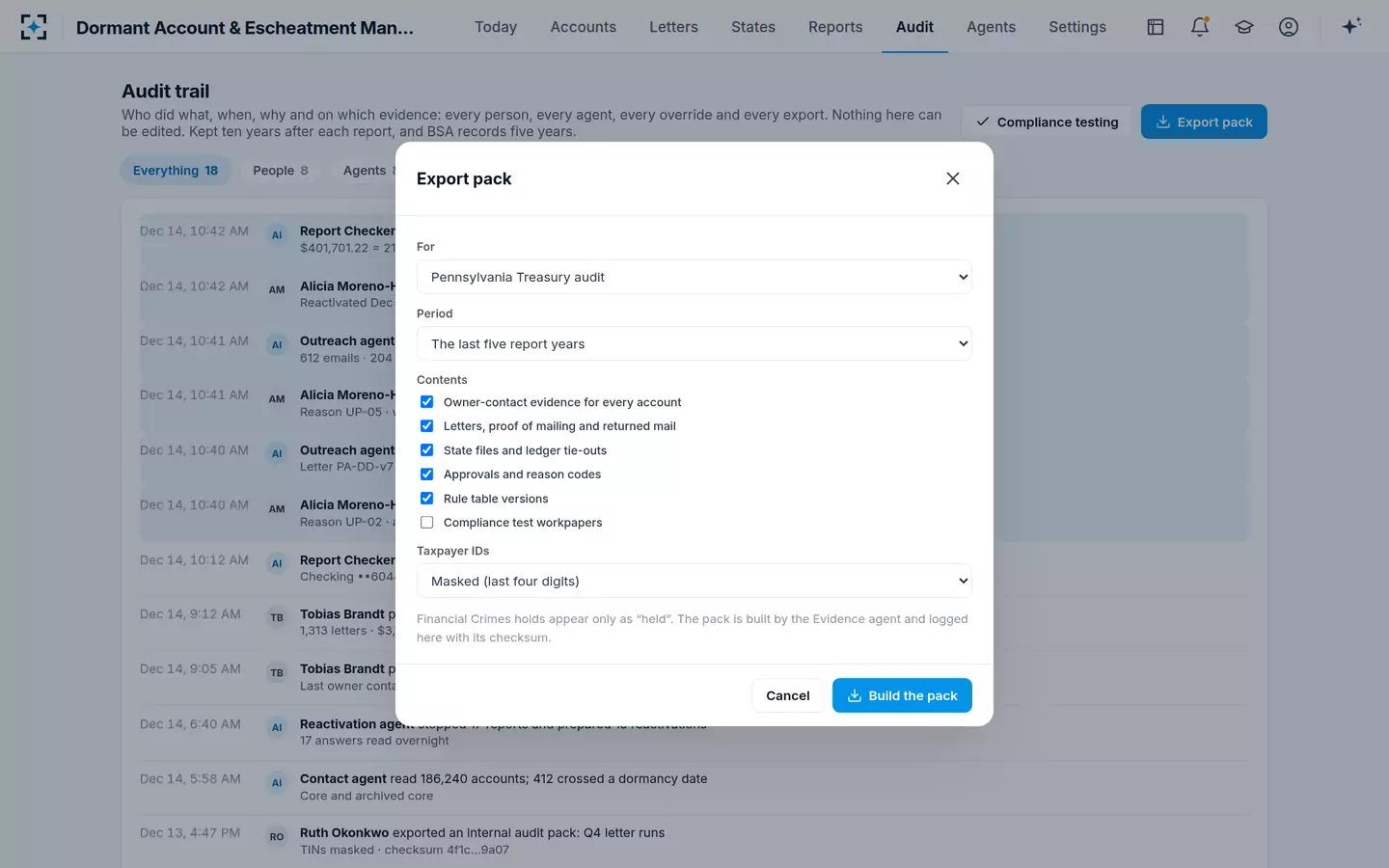Viewport: 1389px width, 868px height.
Task: Click the Contact agent audit entry text
Action: [x=504, y=778]
